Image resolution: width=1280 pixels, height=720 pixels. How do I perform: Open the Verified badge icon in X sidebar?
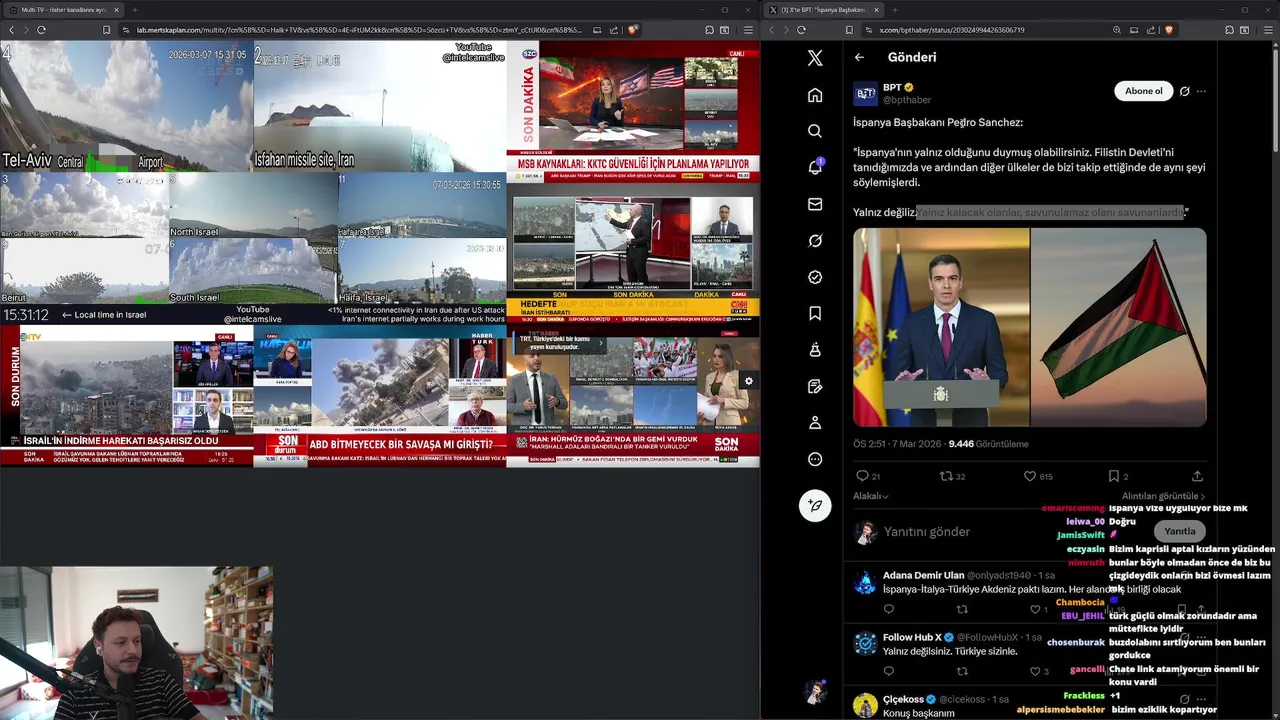(815, 277)
